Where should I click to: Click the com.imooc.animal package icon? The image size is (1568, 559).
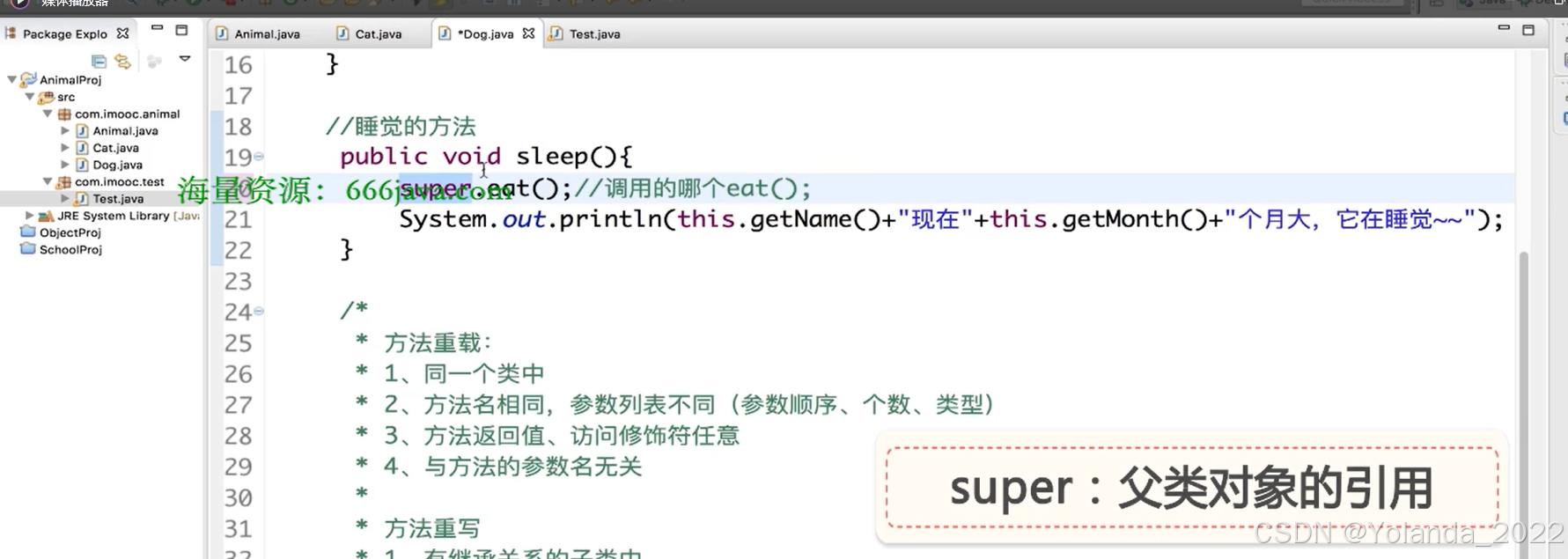coord(64,114)
